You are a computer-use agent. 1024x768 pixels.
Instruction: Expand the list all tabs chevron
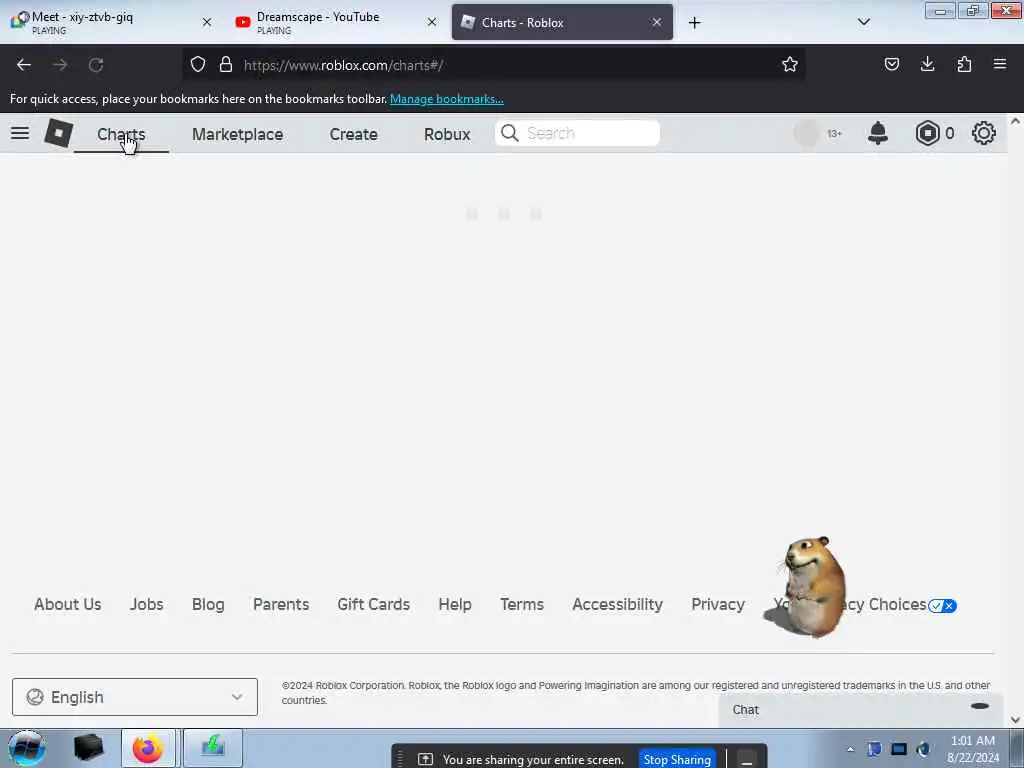863,22
